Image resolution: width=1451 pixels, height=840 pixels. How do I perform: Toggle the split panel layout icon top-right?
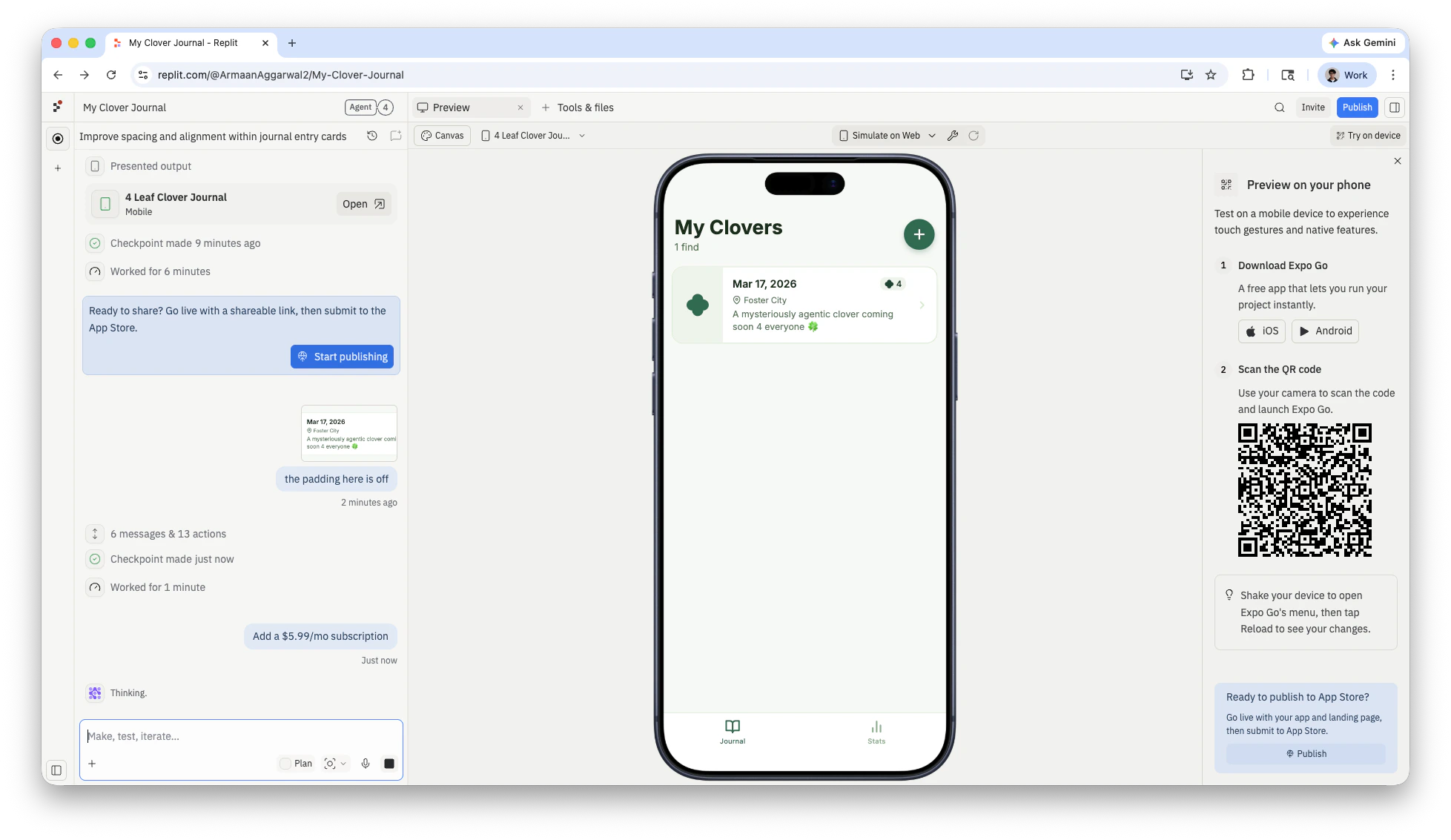point(1394,108)
